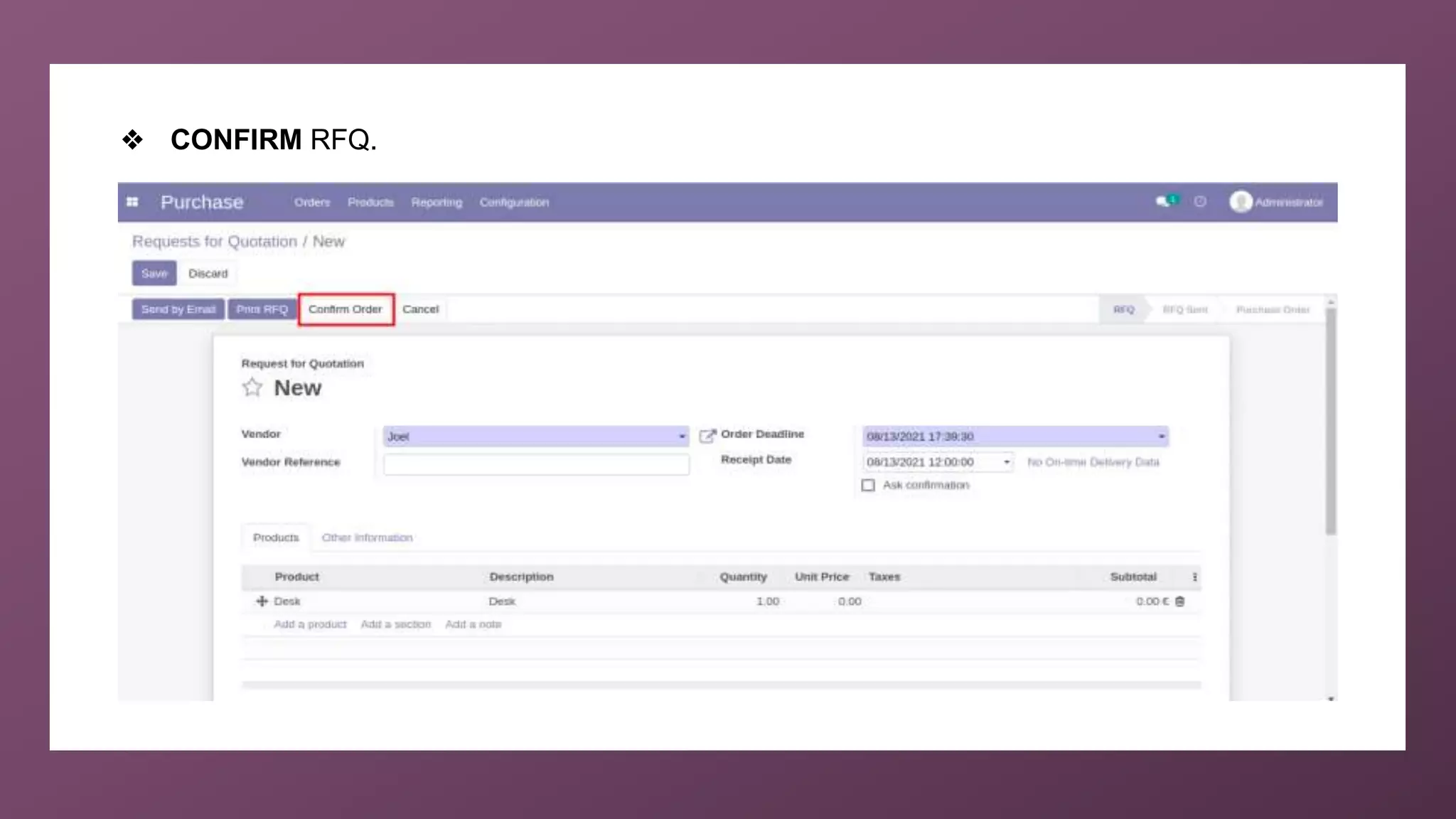Viewport: 1456px width, 819px height.
Task: Open the Receipt Date dropdown
Action: [x=1006, y=462]
